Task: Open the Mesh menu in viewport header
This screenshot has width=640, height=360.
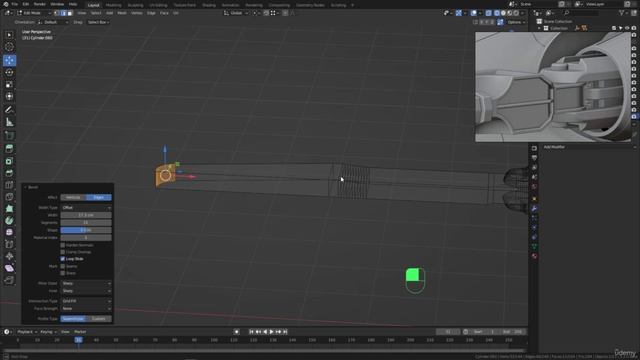Action: point(122,13)
